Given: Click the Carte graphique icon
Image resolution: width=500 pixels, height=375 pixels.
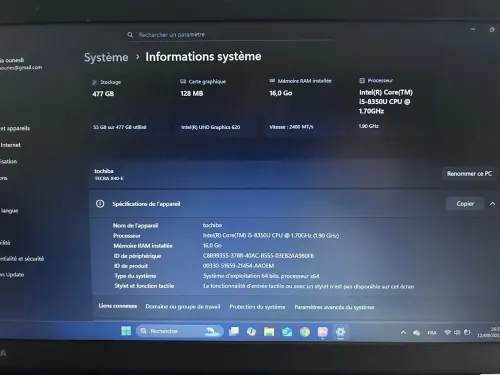Looking at the screenshot, I should [x=183, y=82].
